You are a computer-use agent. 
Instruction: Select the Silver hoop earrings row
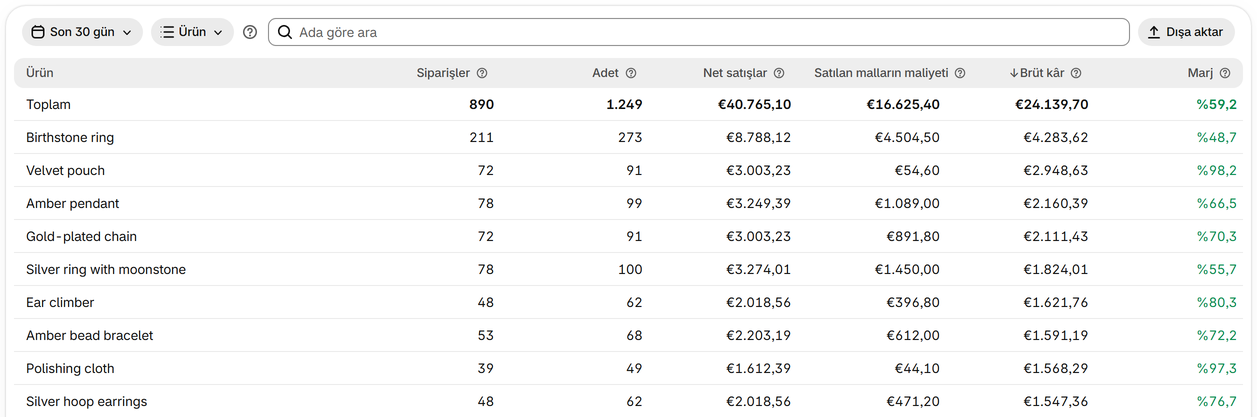point(628,401)
